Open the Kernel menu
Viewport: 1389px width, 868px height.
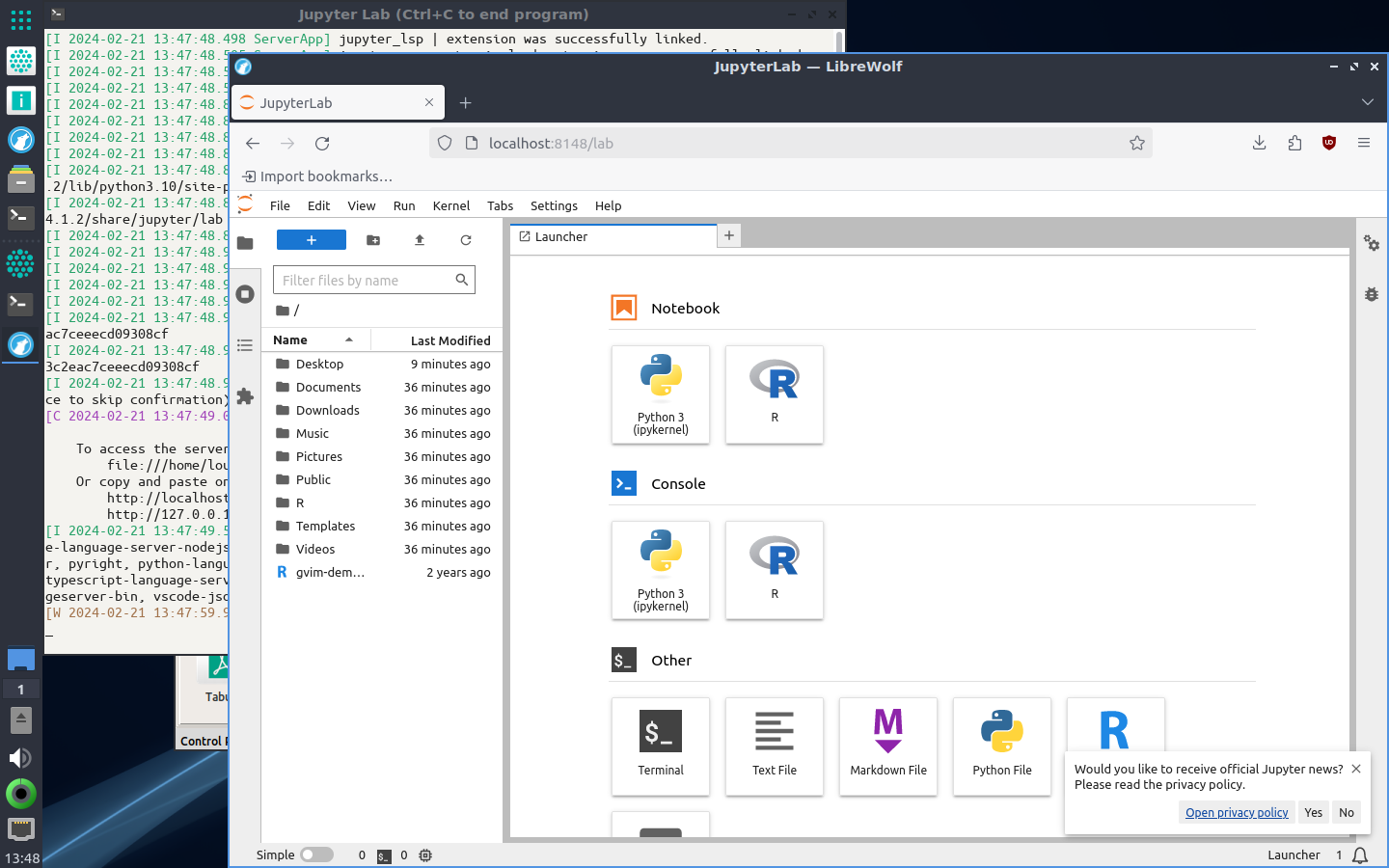450,205
